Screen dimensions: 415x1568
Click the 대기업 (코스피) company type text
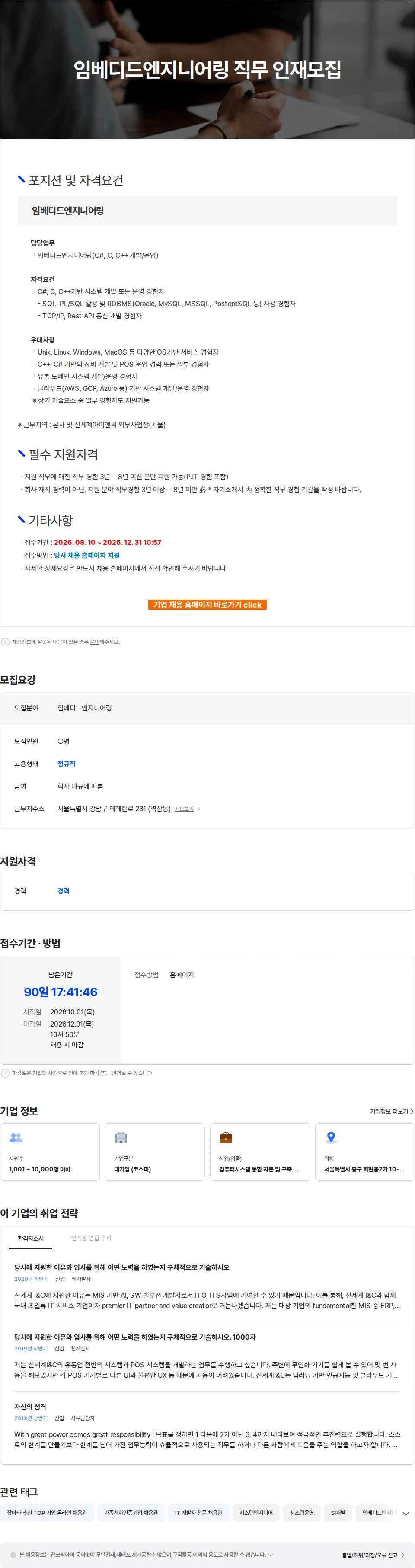click(133, 1169)
